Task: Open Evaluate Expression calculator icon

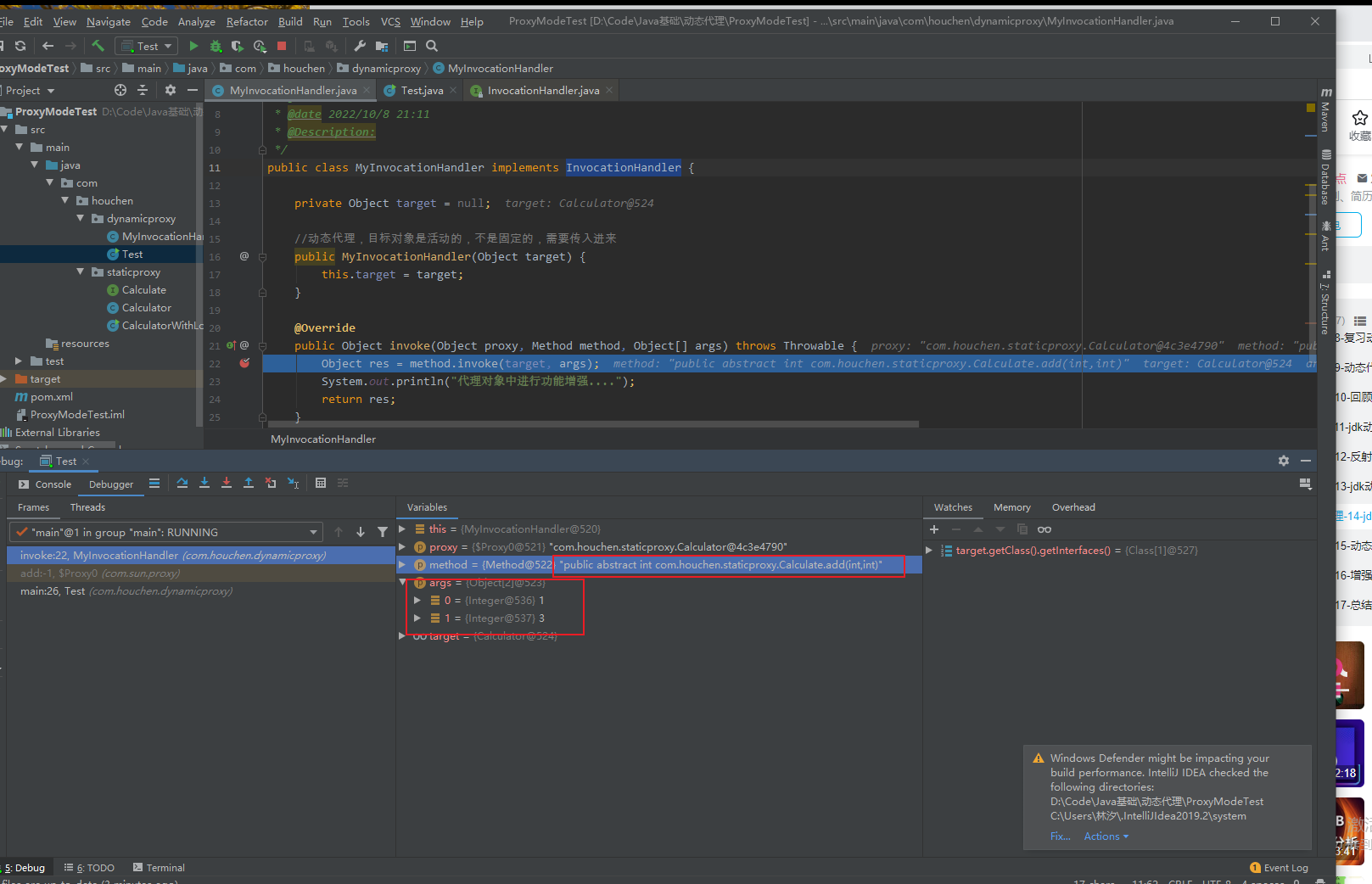Action: click(x=321, y=483)
